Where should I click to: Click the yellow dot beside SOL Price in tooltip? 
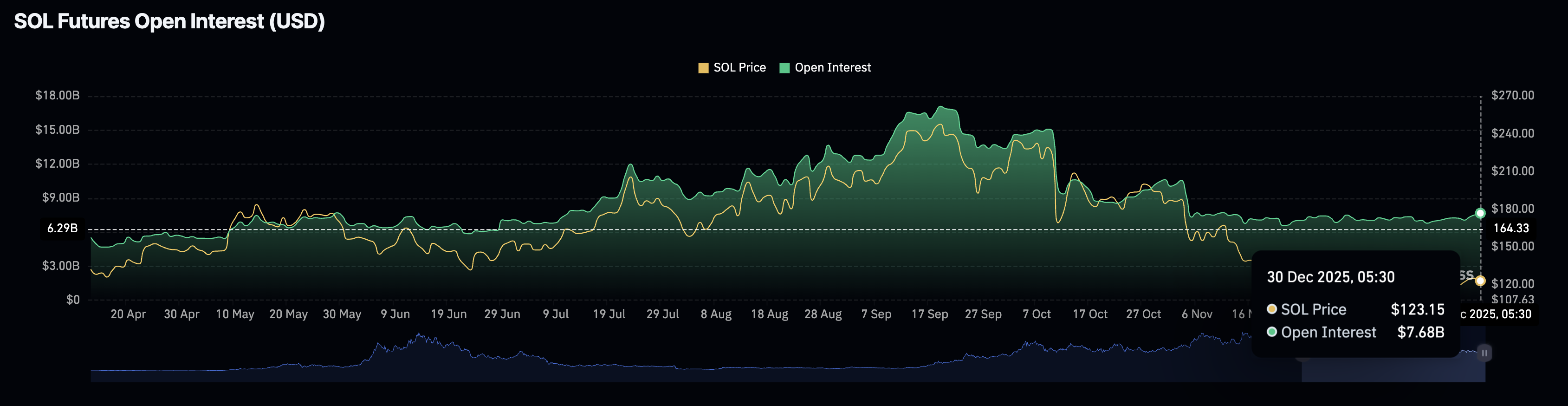coord(1271,309)
